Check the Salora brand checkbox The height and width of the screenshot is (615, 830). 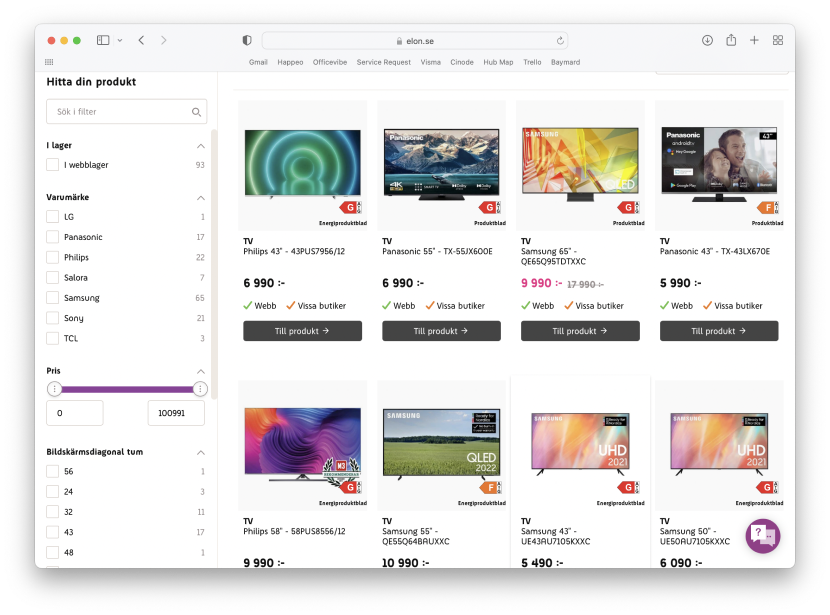52,277
